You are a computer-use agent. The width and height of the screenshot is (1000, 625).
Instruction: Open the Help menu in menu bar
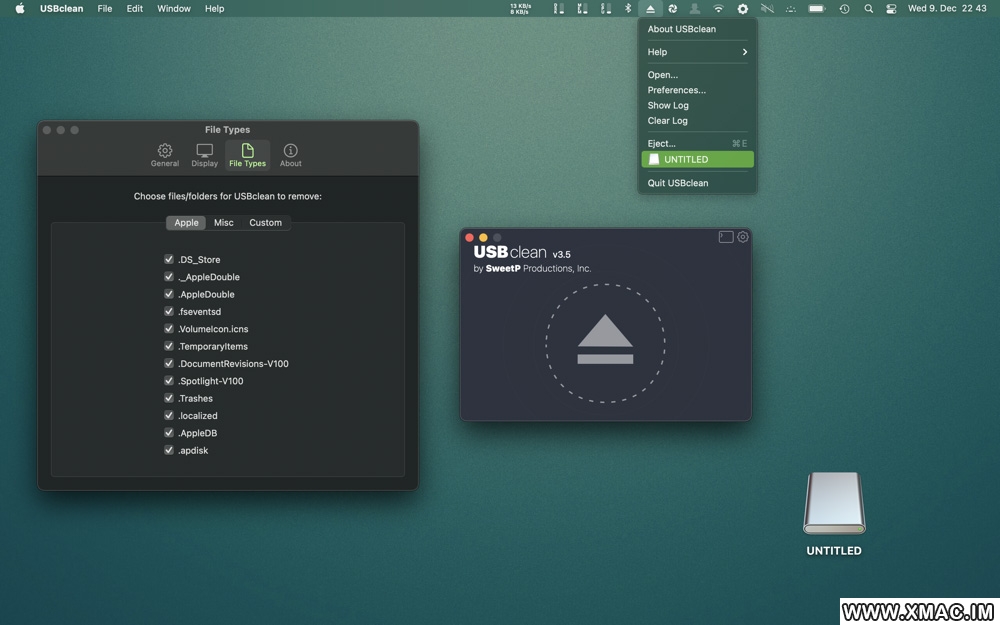[214, 8]
